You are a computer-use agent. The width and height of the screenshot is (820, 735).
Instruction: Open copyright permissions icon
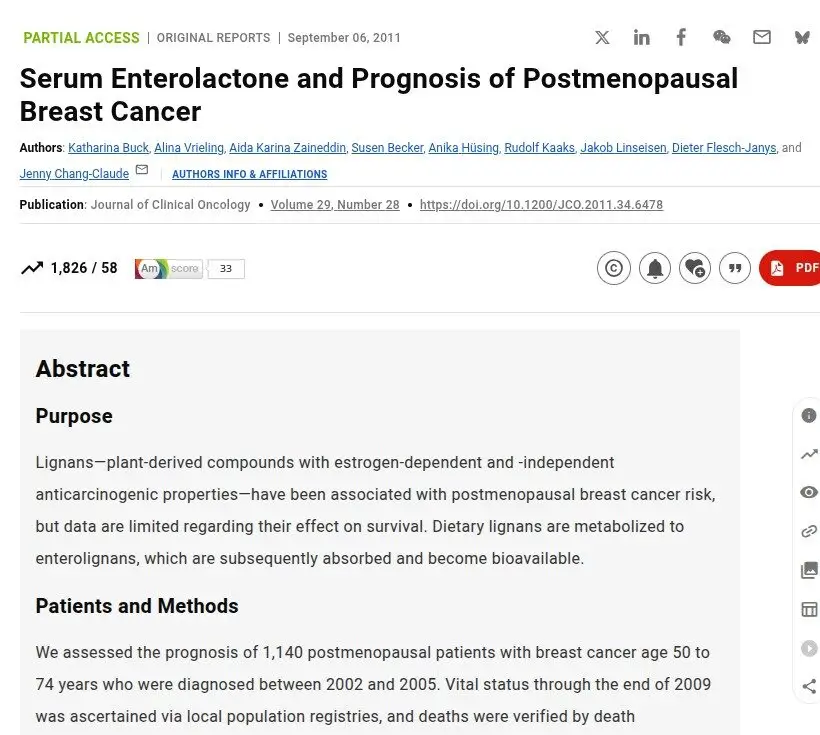tap(614, 268)
